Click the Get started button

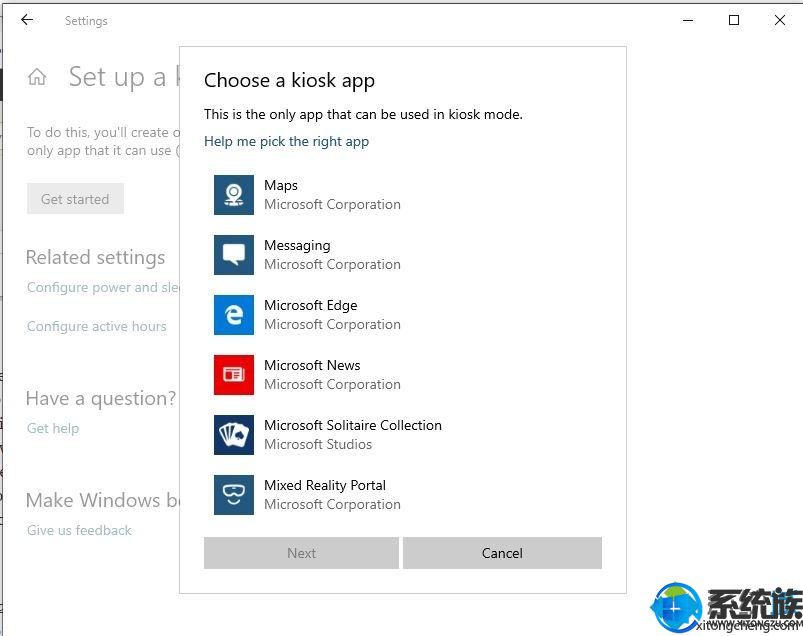pos(75,199)
